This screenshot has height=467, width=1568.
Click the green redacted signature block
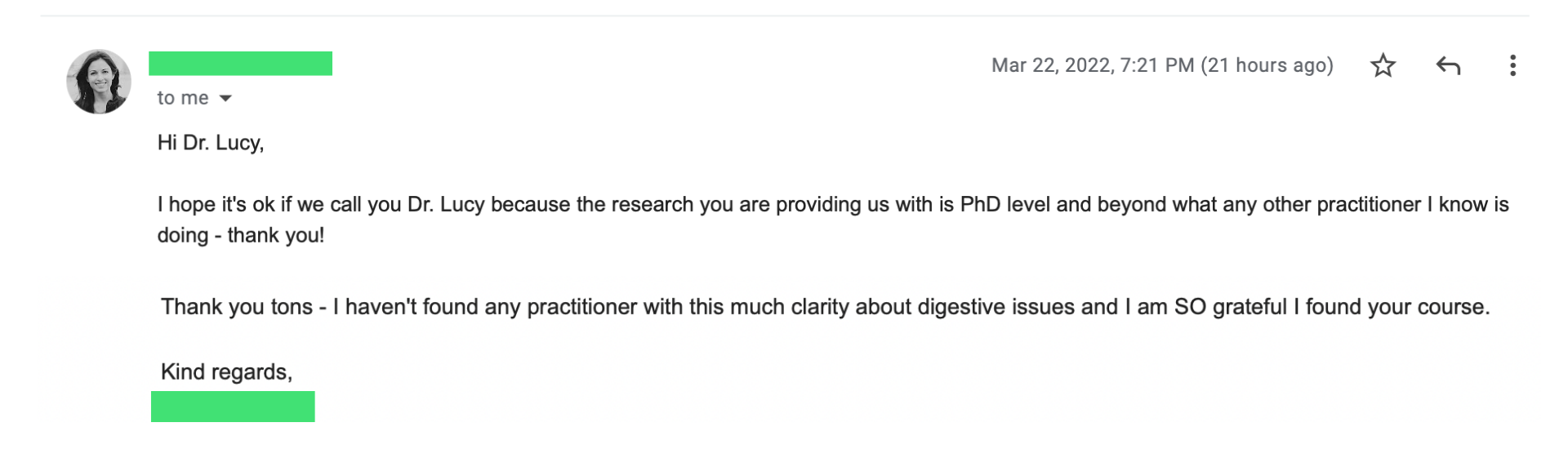pyautogui.click(x=233, y=407)
